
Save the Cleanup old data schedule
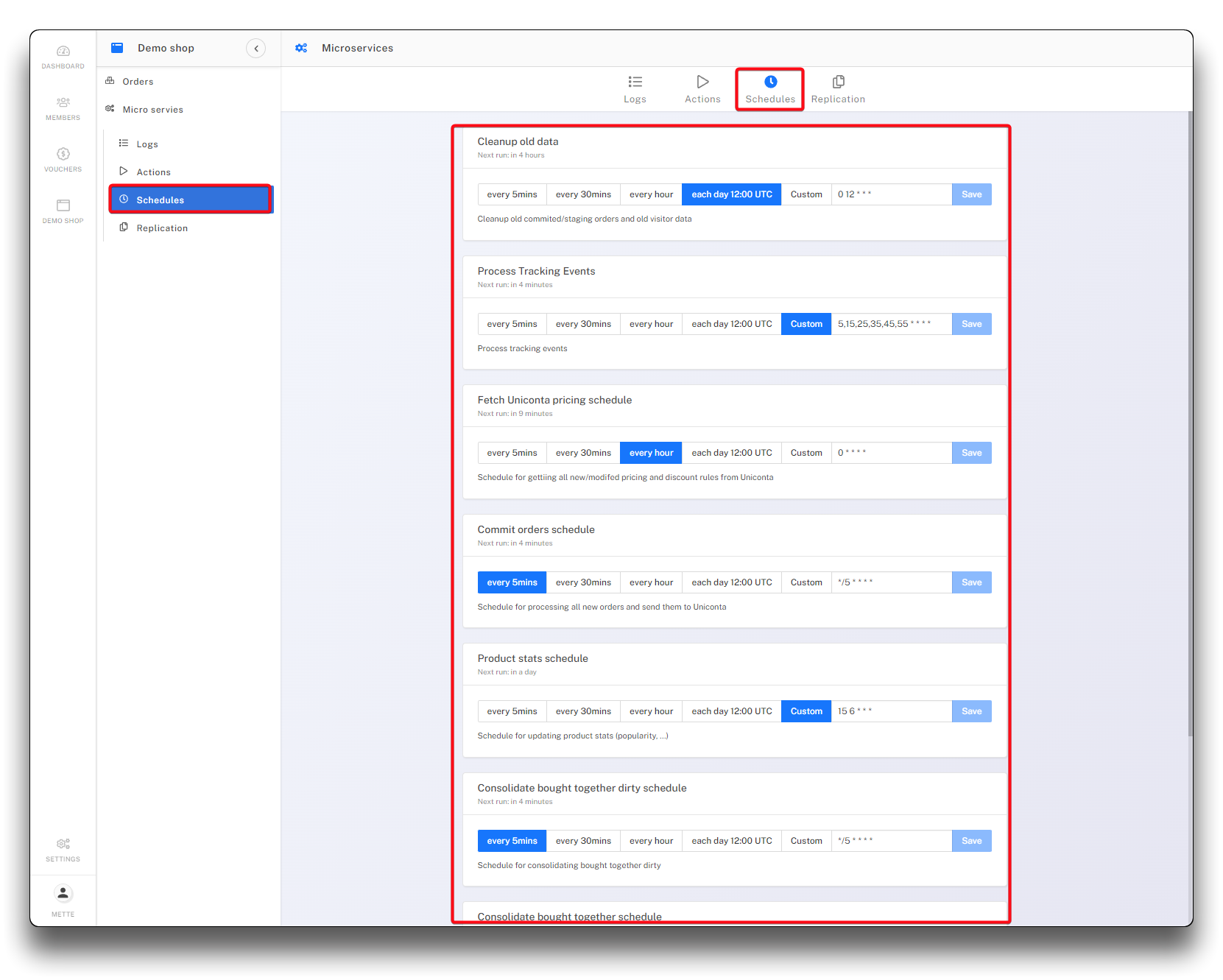971,194
